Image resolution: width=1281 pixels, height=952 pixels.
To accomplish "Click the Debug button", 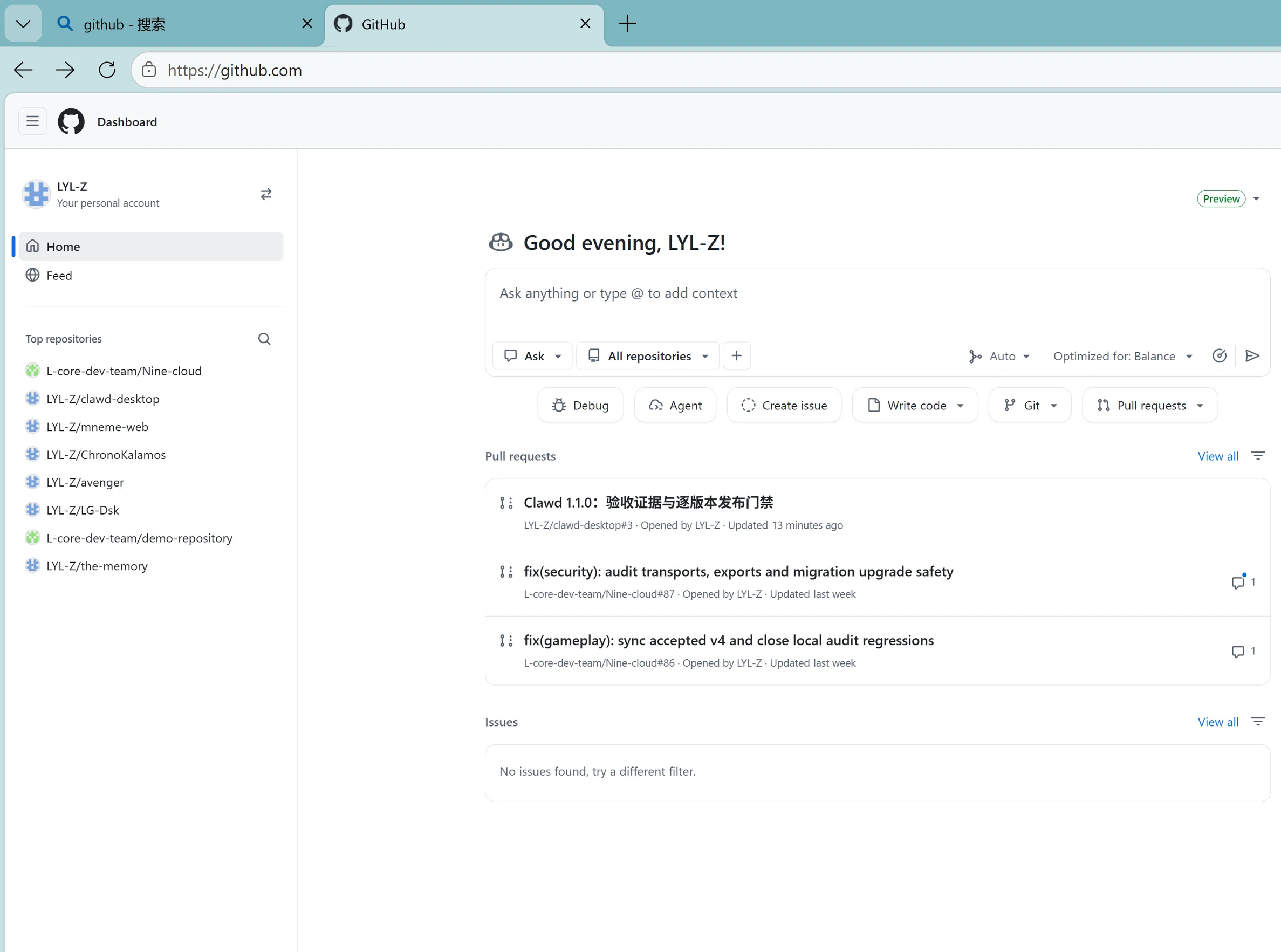I will pyautogui.click(x=580, y=405).
